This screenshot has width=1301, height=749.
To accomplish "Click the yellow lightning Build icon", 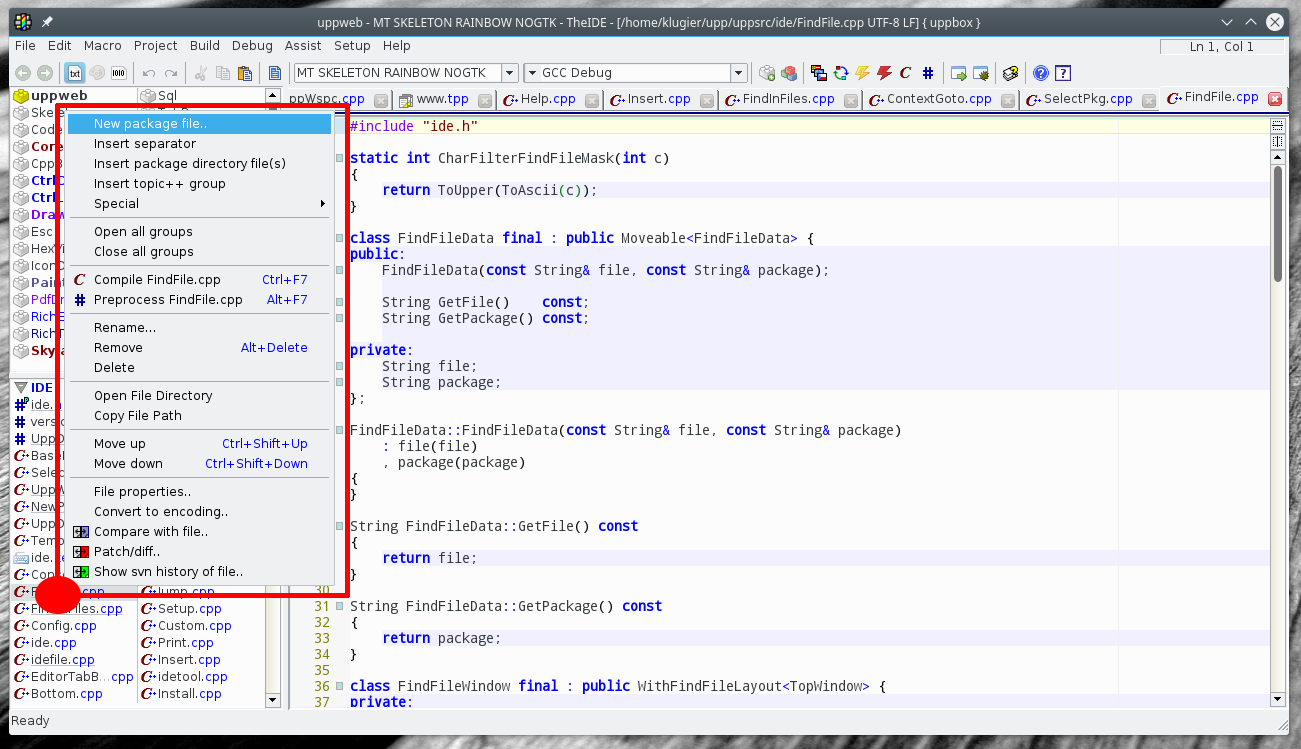I will [x=862, y=73].
